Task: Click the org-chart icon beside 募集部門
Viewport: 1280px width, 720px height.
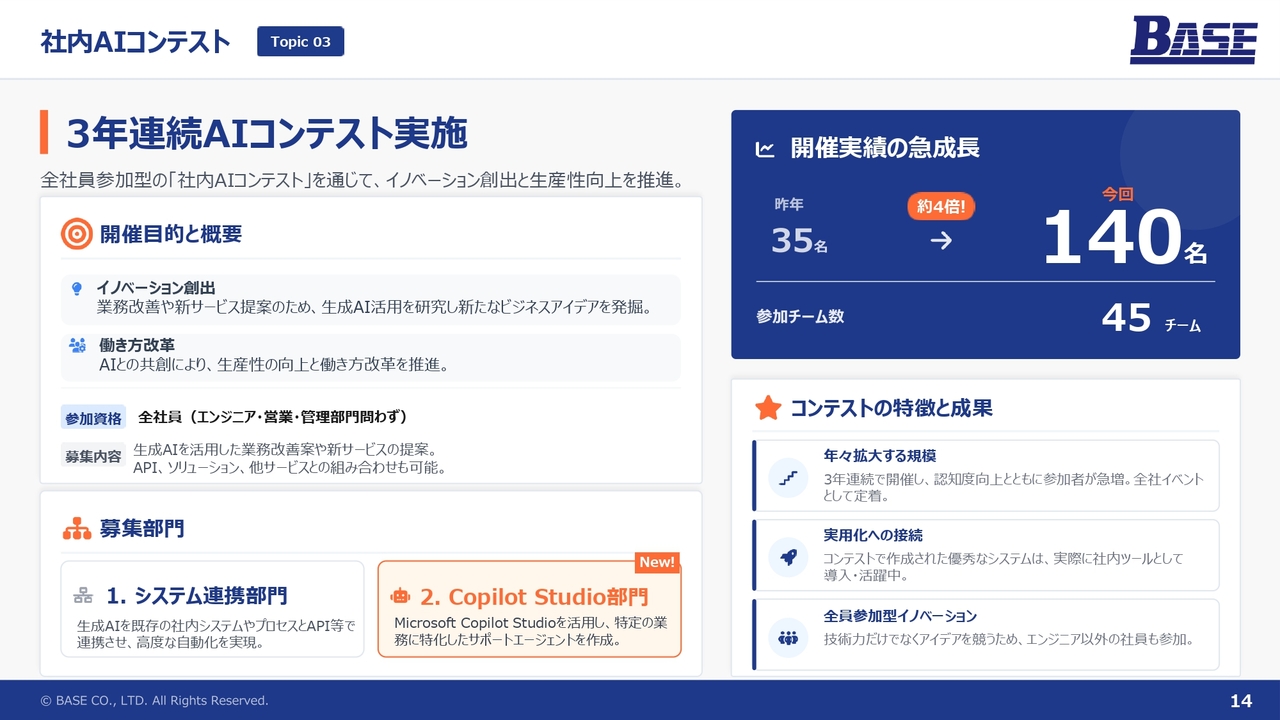Action: click(x=77, y=528)
